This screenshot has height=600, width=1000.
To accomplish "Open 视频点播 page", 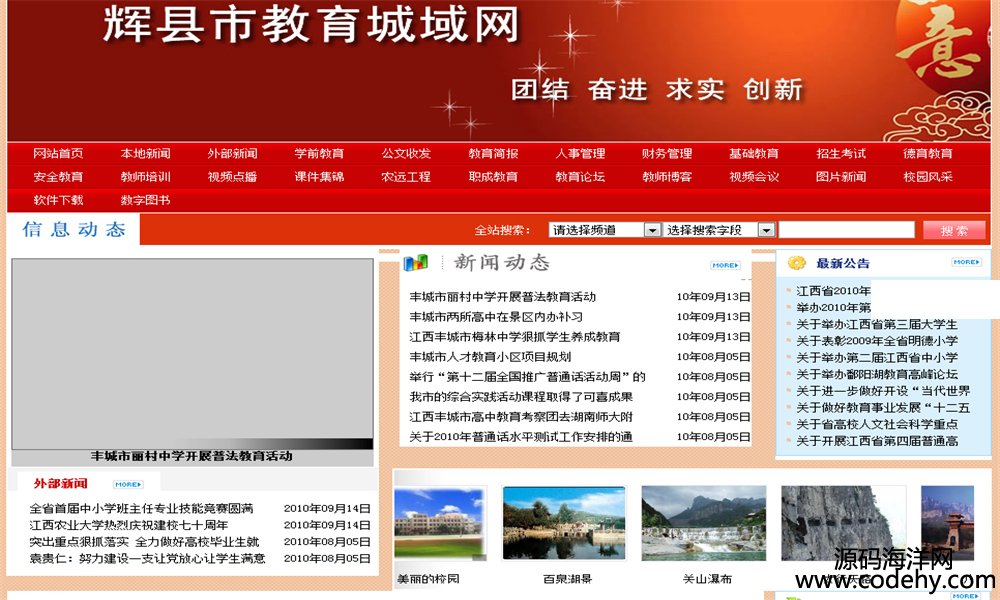I will (x=232, y=177).
